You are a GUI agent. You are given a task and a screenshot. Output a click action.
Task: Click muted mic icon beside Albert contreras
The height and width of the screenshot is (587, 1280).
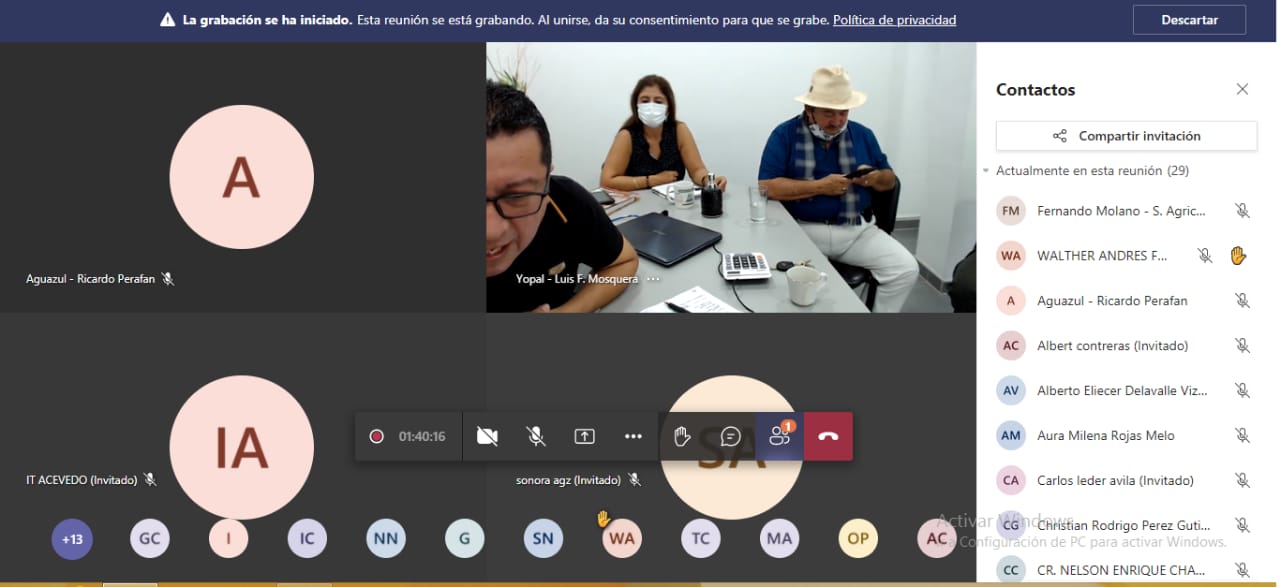1242,346
